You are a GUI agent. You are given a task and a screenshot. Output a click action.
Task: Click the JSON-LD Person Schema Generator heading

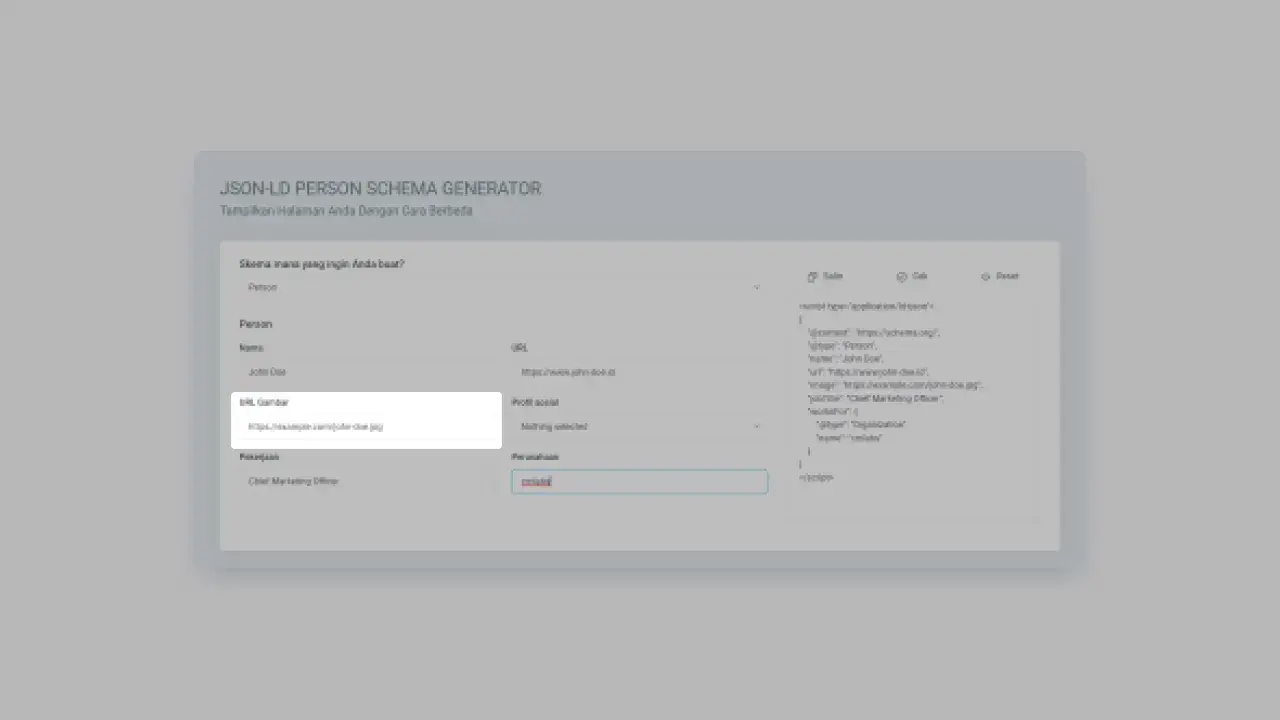tap(380, 189)
